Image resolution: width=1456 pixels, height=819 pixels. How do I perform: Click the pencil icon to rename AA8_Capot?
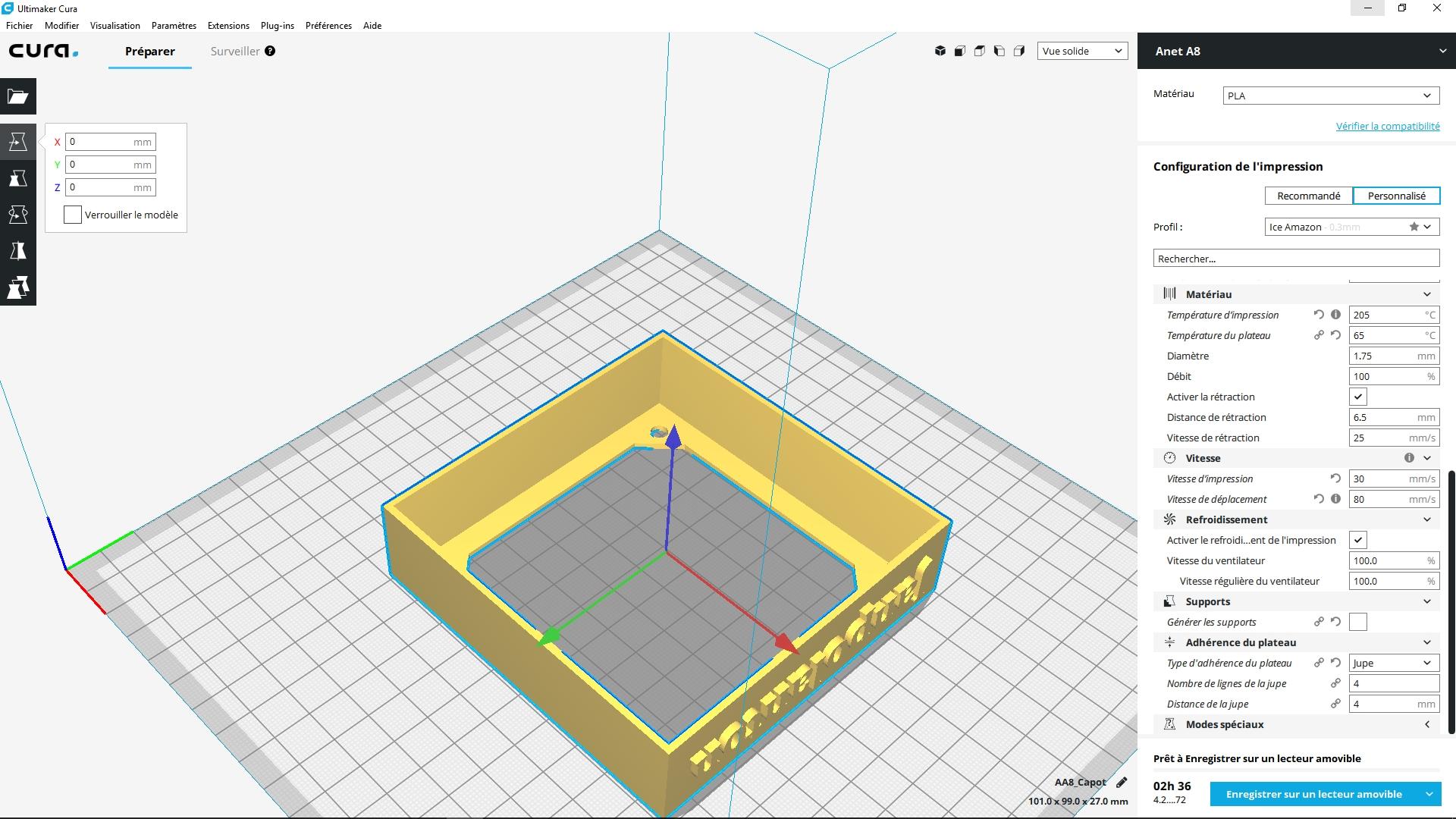coord(1122,782)
